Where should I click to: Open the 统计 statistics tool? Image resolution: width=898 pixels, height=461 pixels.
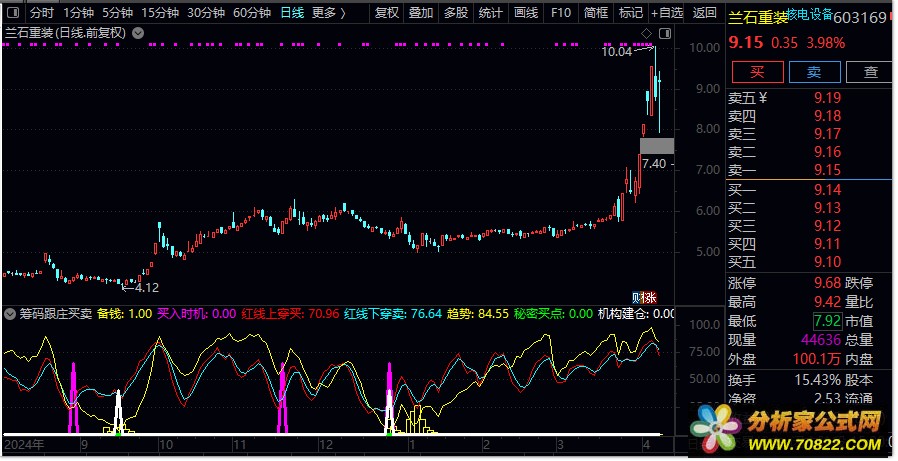(x=491, y=13)
